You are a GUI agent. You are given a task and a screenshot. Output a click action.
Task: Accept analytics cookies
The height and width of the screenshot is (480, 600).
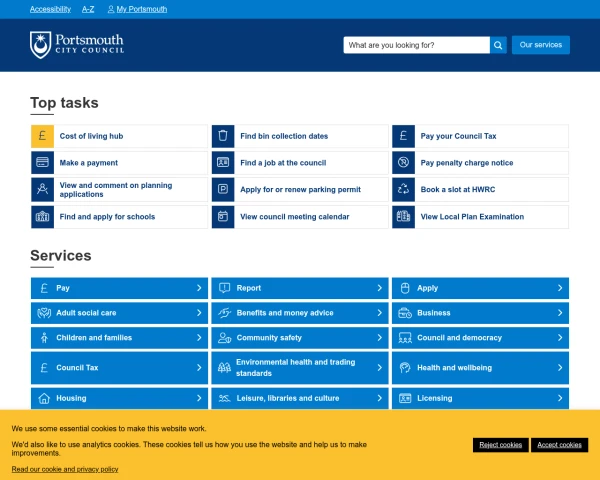pos(559,445)
